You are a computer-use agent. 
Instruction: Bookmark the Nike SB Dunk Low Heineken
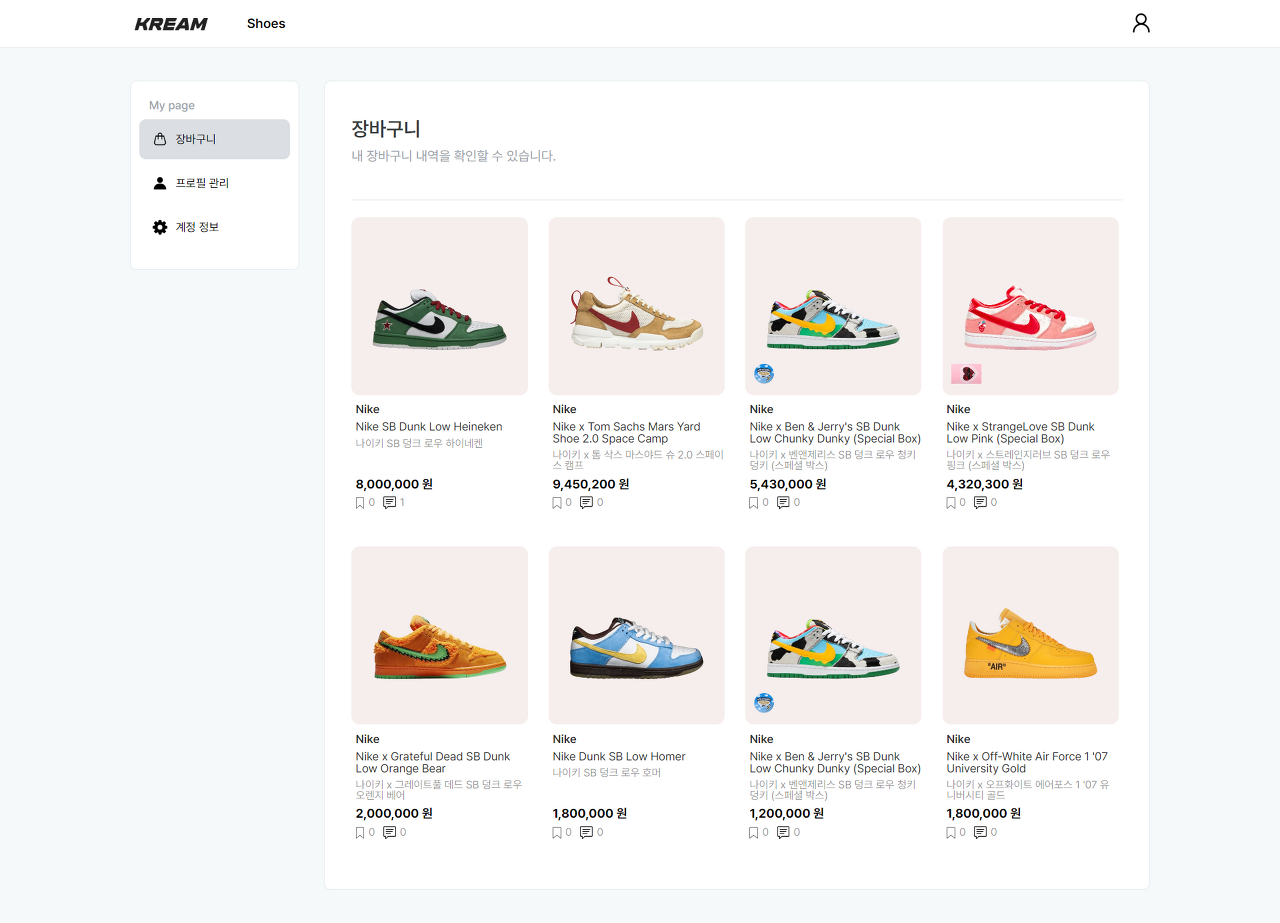[x=360, y=503]
